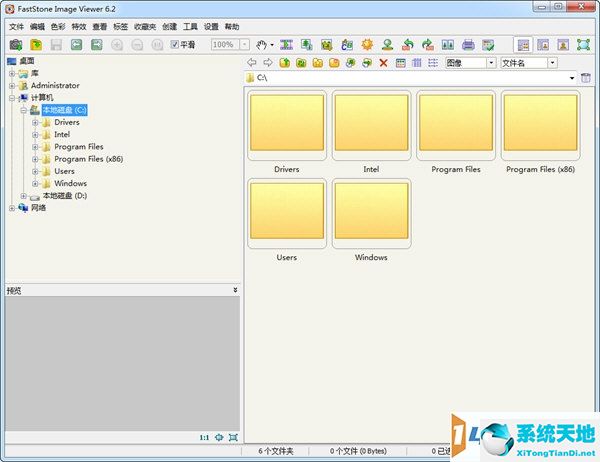Image resolution: width=600 pixels, height=462 pixels.
Task: Expand the 本地磁盘 (D:) node
Action: pyautogui.click(x=24, y=196)
